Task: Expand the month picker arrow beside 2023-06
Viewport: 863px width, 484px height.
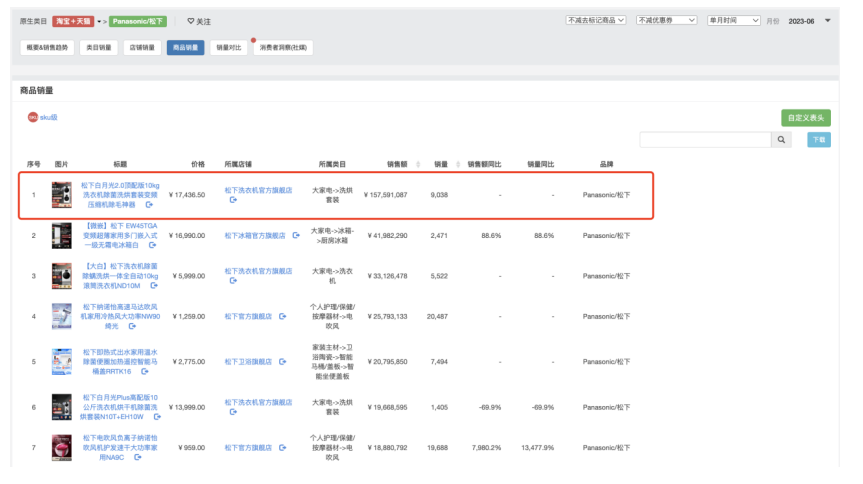Action: point(827,21)
